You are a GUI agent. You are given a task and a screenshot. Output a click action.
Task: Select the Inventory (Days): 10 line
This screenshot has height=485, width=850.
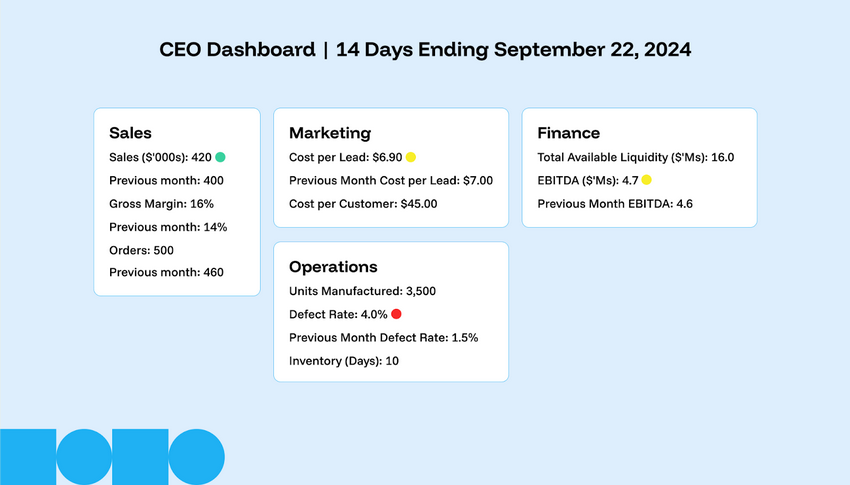(344, 360)
